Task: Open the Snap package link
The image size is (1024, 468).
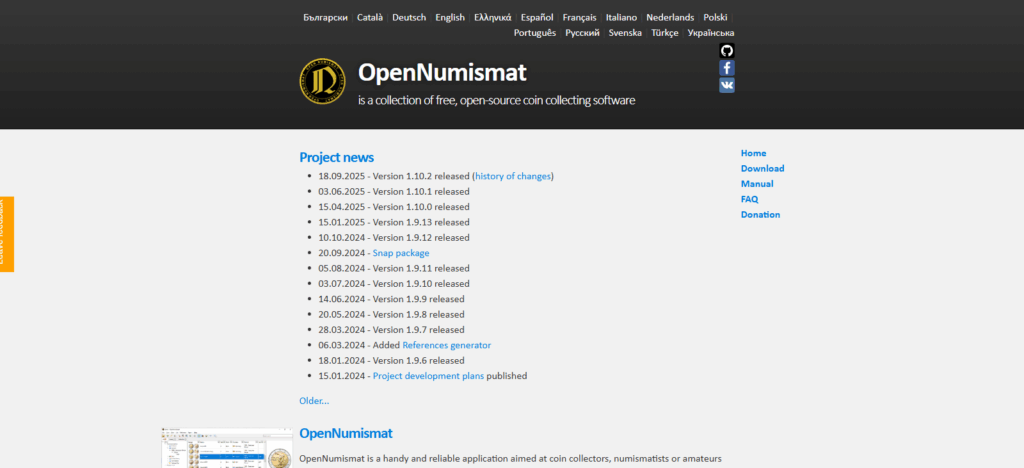Action: (401, 253)
